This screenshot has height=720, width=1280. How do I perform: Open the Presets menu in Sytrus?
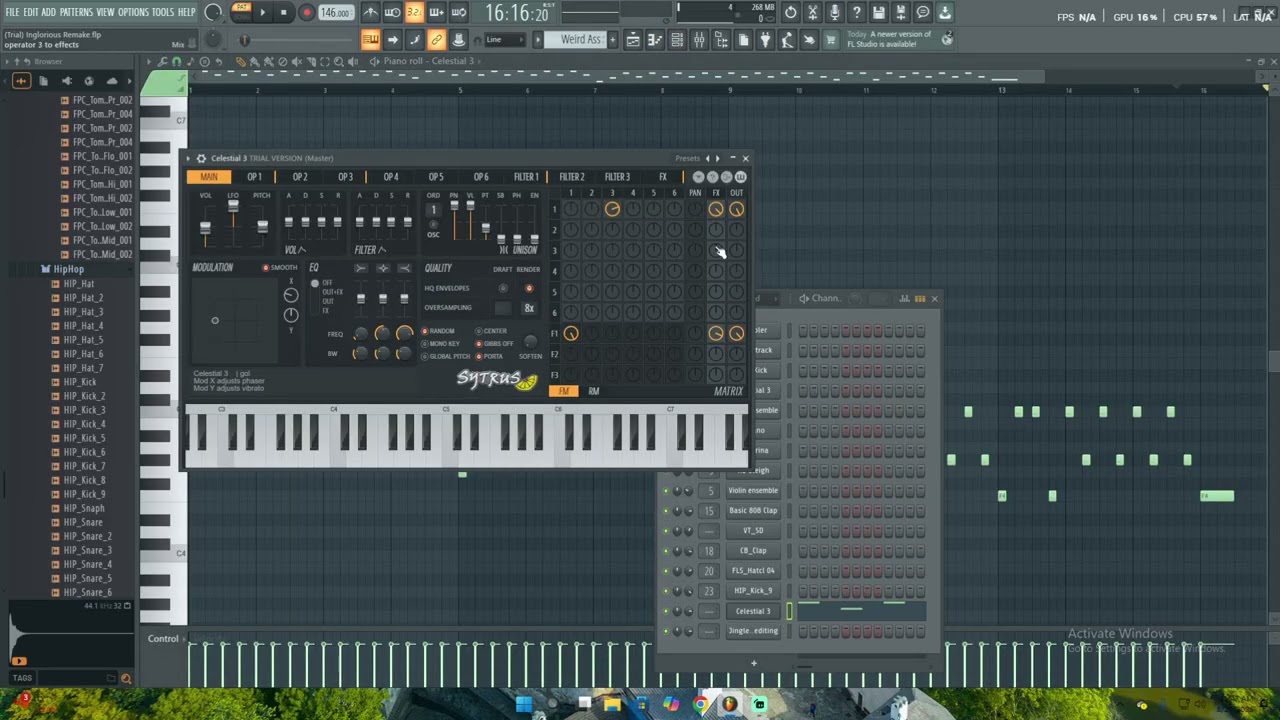687,158
